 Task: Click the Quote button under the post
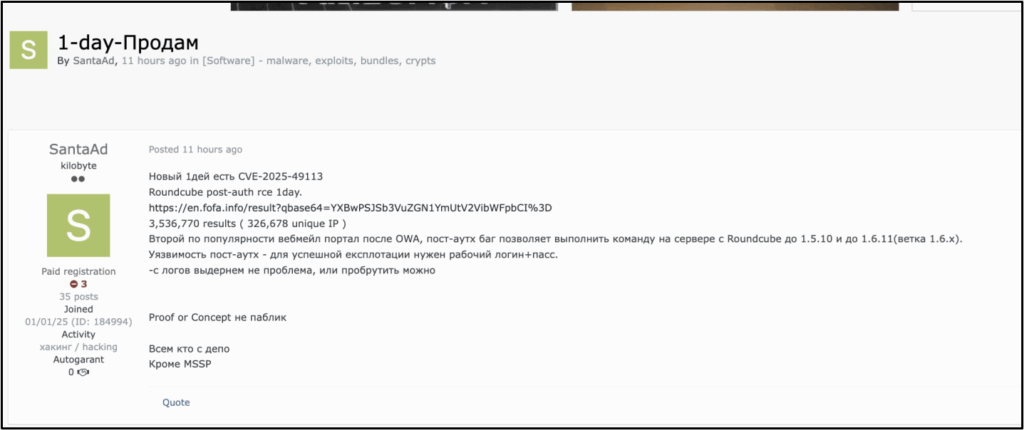176,403
